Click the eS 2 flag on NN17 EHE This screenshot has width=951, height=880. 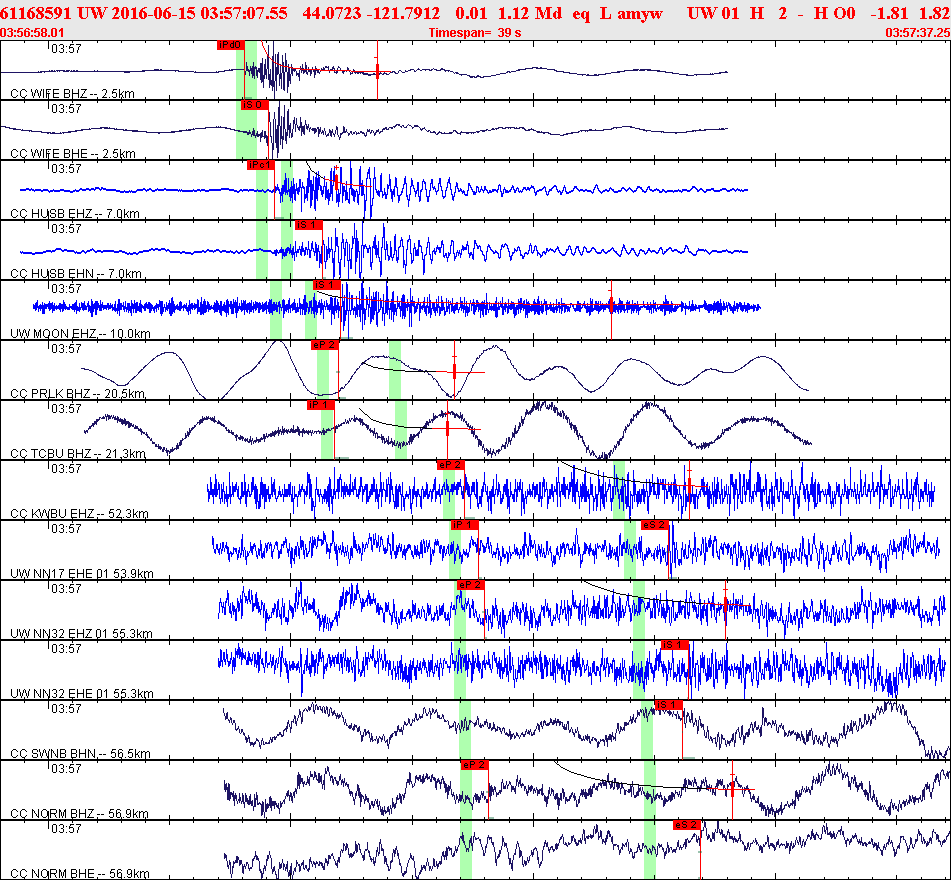[655, 525]
